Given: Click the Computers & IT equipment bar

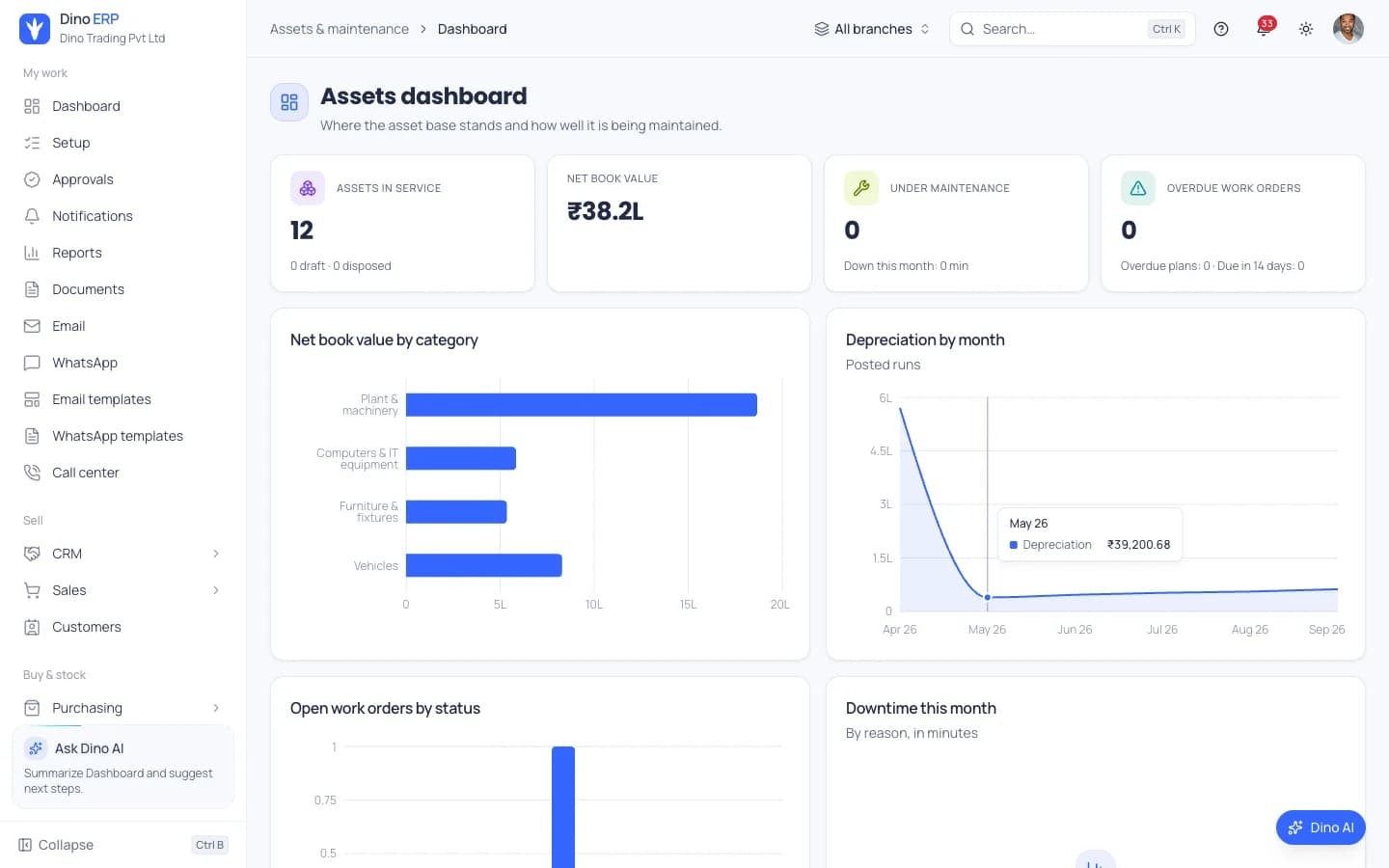Looking at the screenshot, I should (x=461, y=458).
